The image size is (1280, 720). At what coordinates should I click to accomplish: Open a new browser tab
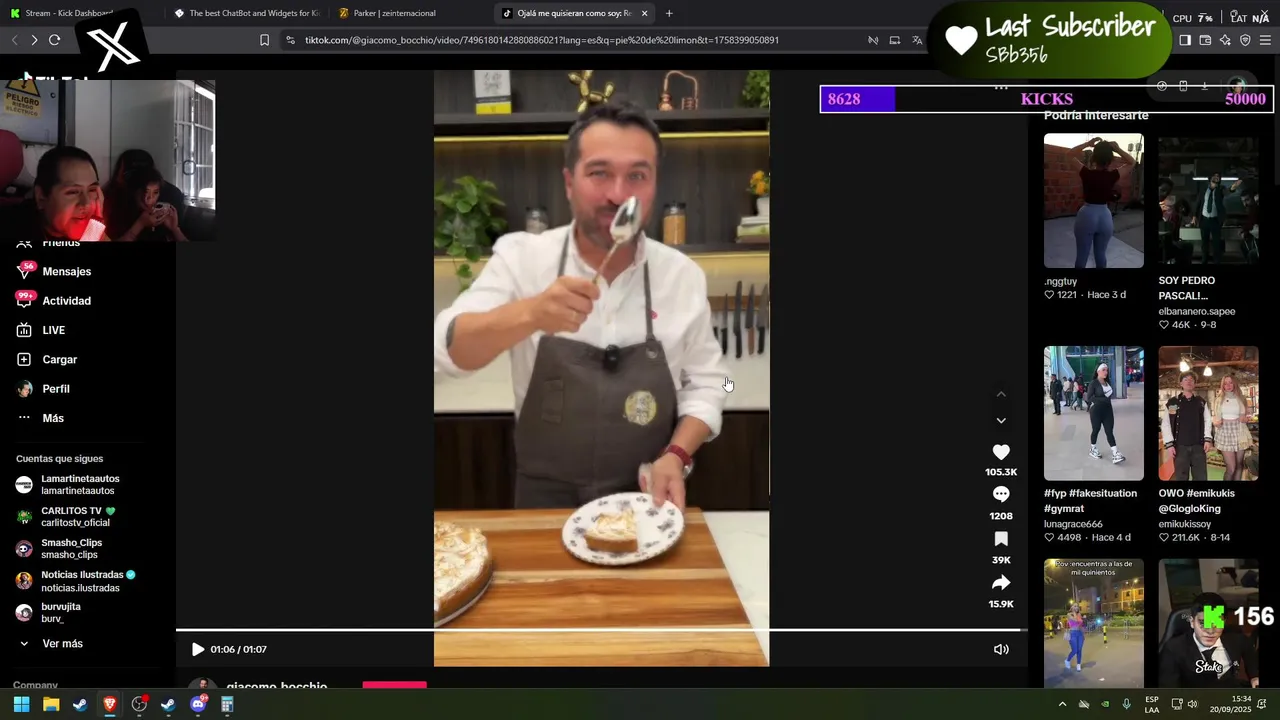click(669, 13)
